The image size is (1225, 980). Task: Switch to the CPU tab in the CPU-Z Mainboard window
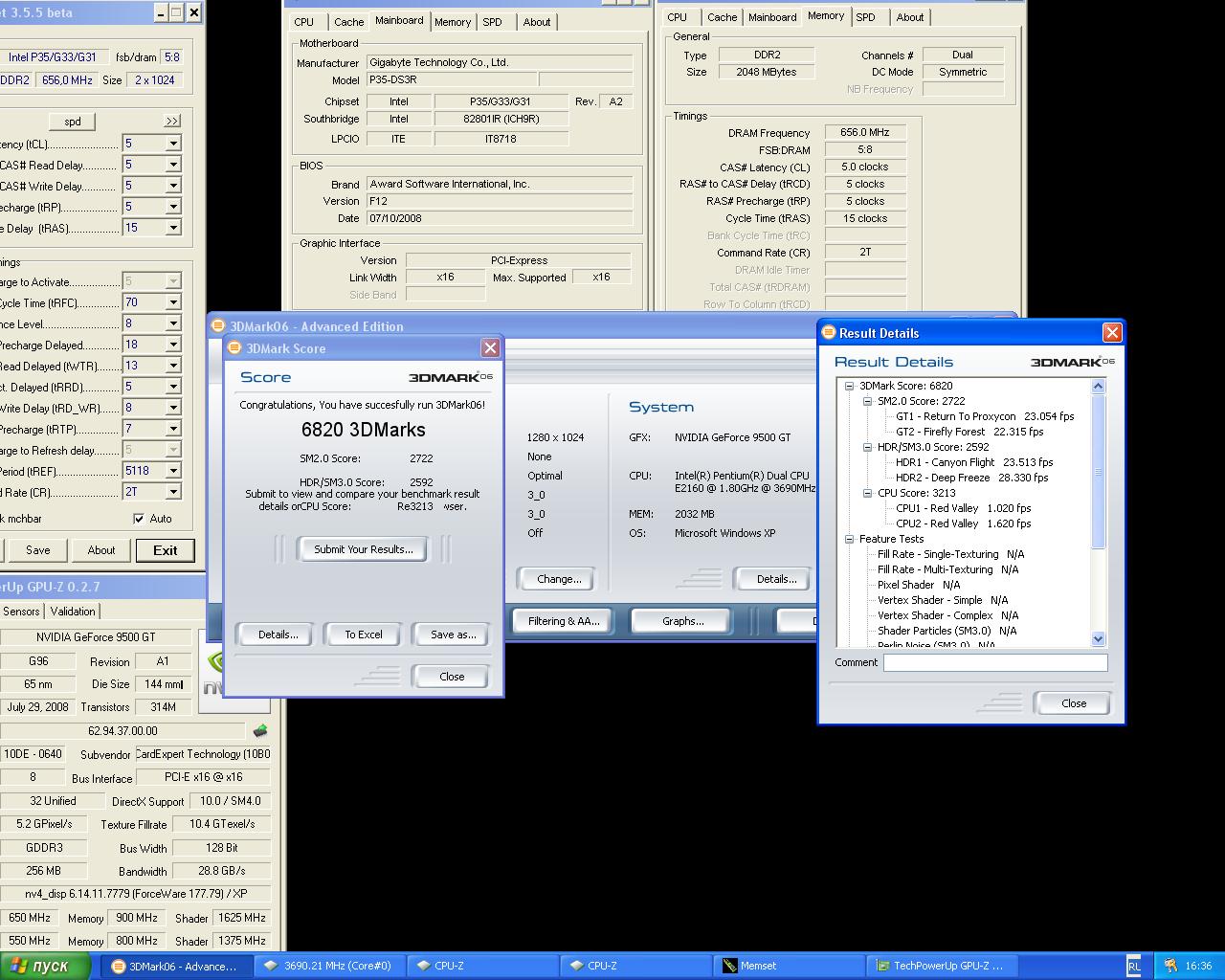pos(304,22)
